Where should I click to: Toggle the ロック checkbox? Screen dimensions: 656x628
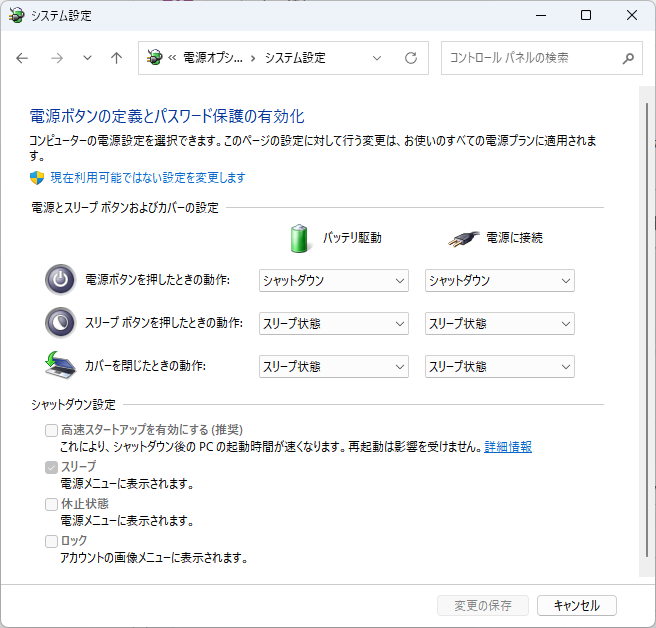51,541
